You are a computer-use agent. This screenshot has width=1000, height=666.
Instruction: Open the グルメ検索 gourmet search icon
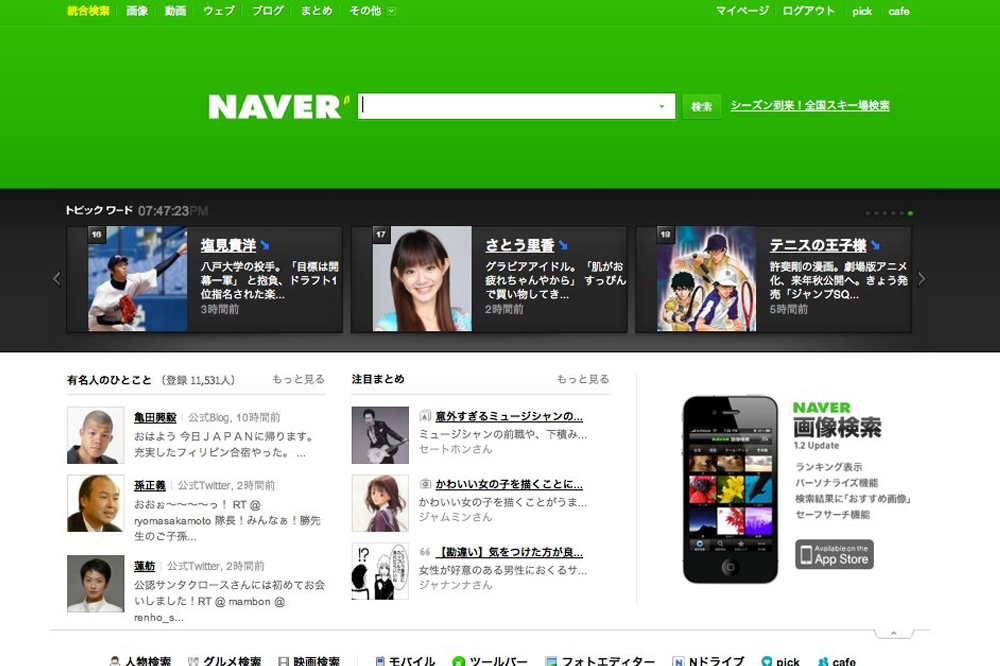pyautogui.click(x=193, y=662)
